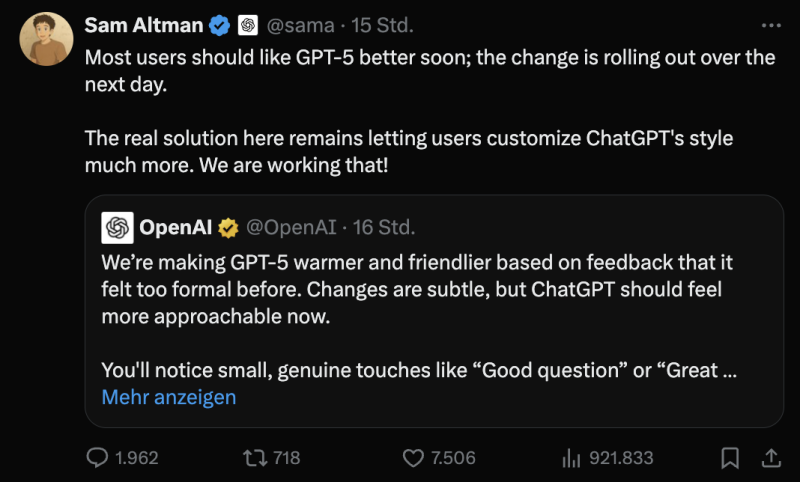This screenshot has height=482, width=800.
Task: Open view analytics bar chart icon
Action: [x=572, y=458]
